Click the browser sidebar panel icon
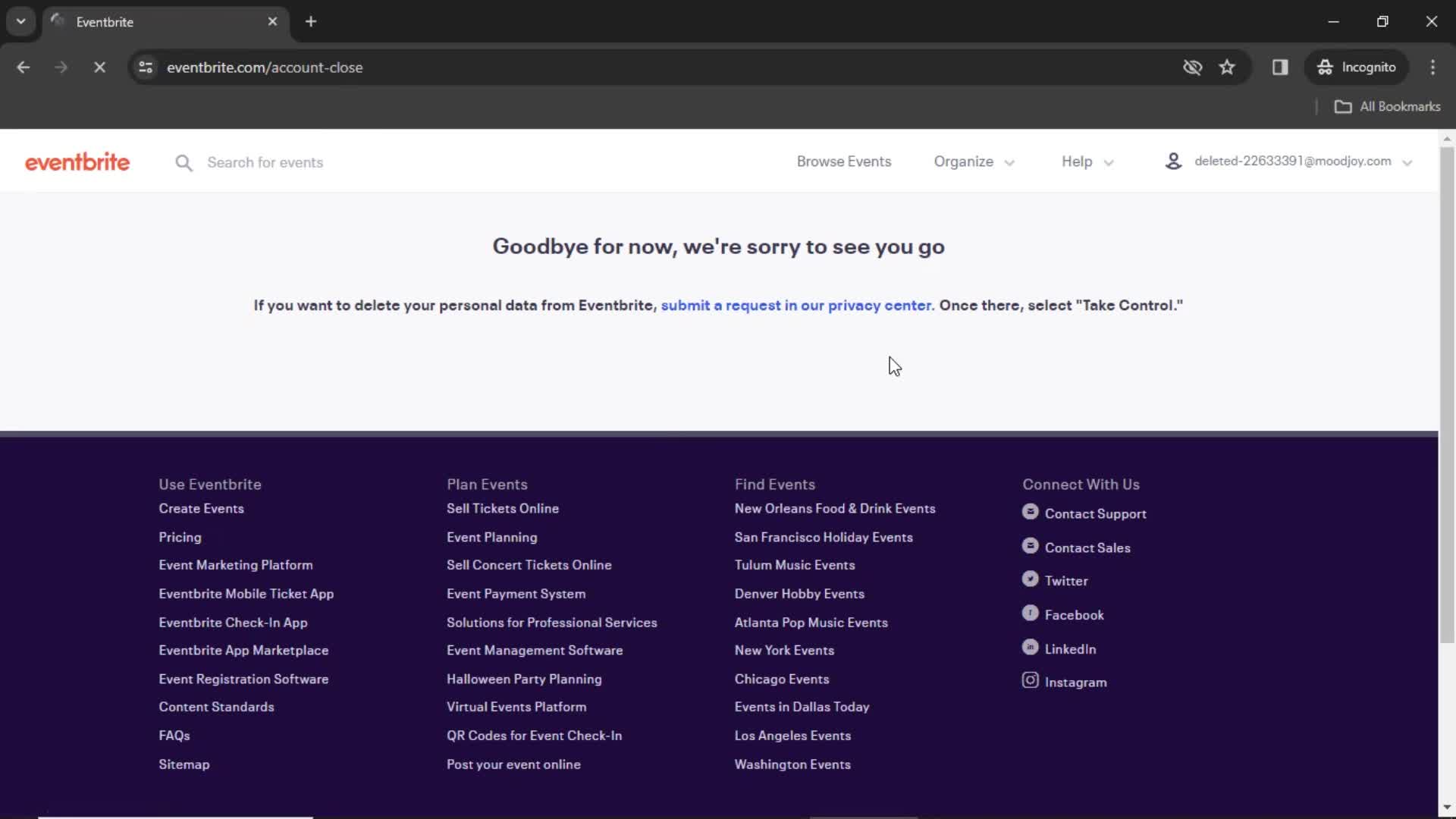The width and height of the screenshot is (1456, 819). click(1279, 67)
